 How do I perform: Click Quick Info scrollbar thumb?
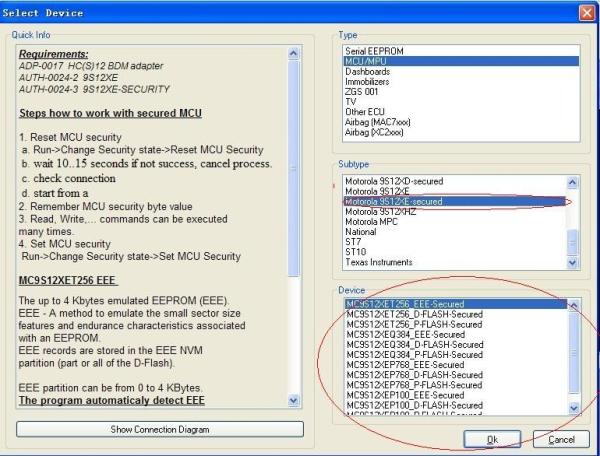tap(293, 168)
